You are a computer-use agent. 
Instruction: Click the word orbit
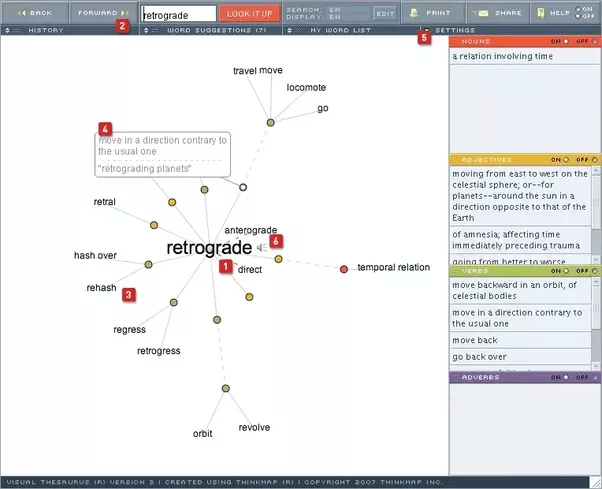[202, 433]
